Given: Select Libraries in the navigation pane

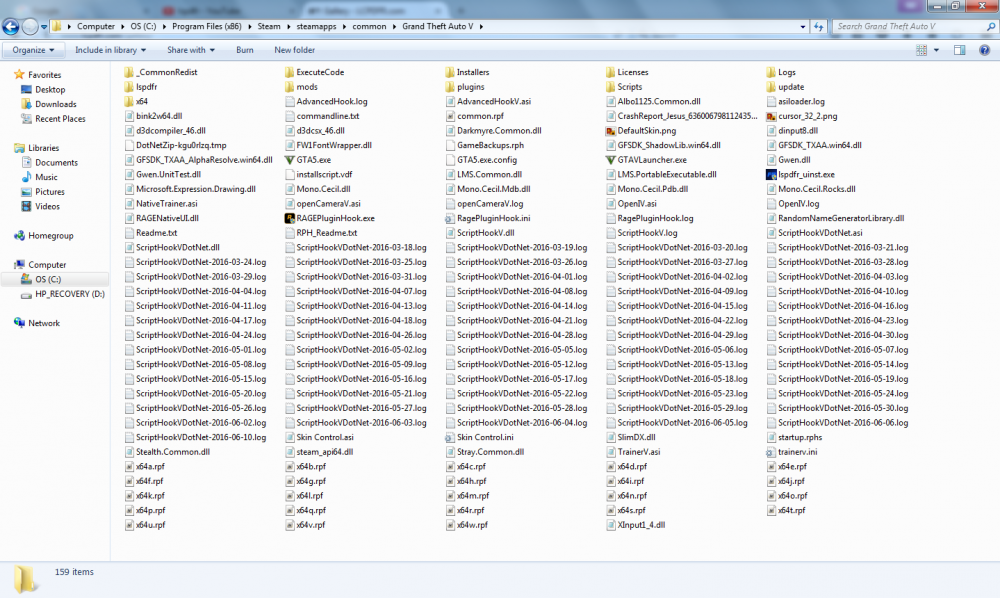Looking at the screenshot, I should (43, 148).
